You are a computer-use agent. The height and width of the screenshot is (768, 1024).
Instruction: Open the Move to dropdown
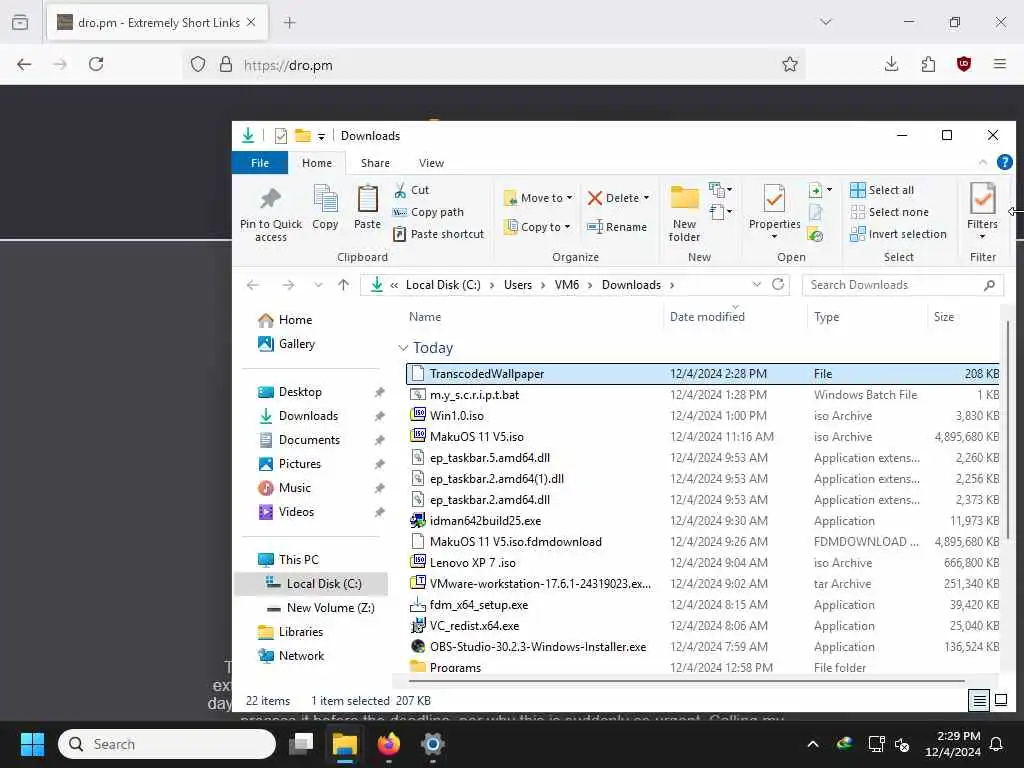pos(538,198)
